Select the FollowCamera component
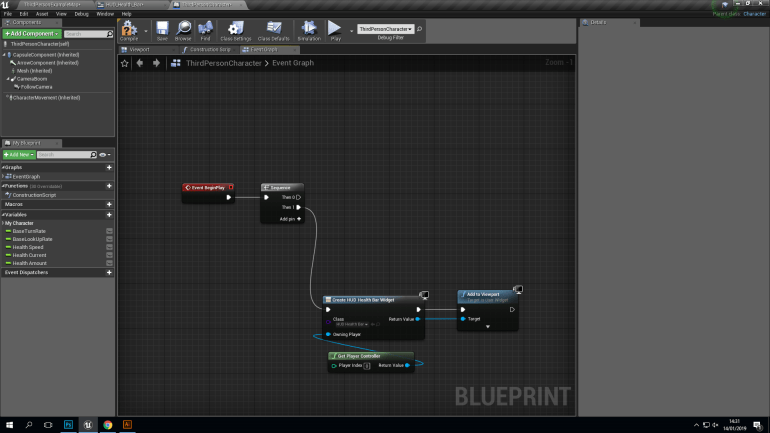Viewport: 770px width, 433px height. [36, 87]
